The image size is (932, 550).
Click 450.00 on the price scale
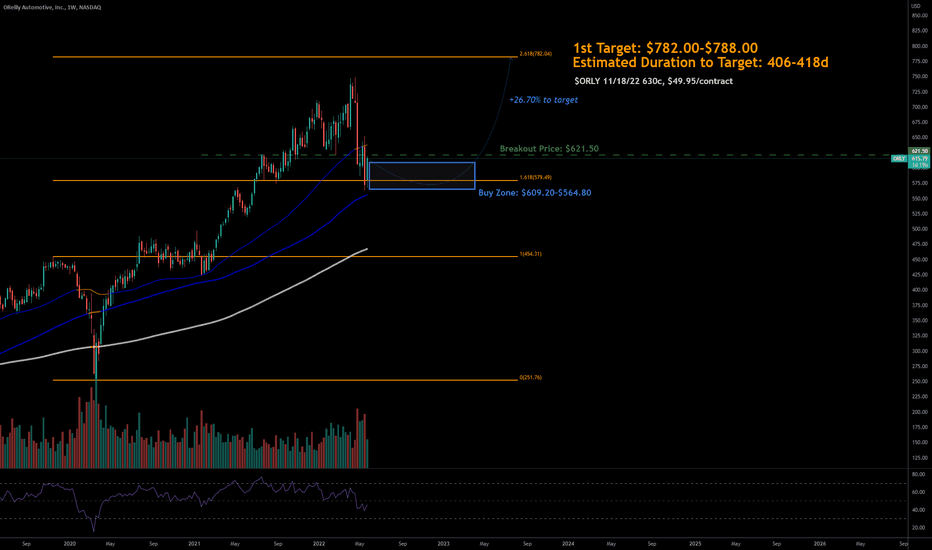pos(920,260)
